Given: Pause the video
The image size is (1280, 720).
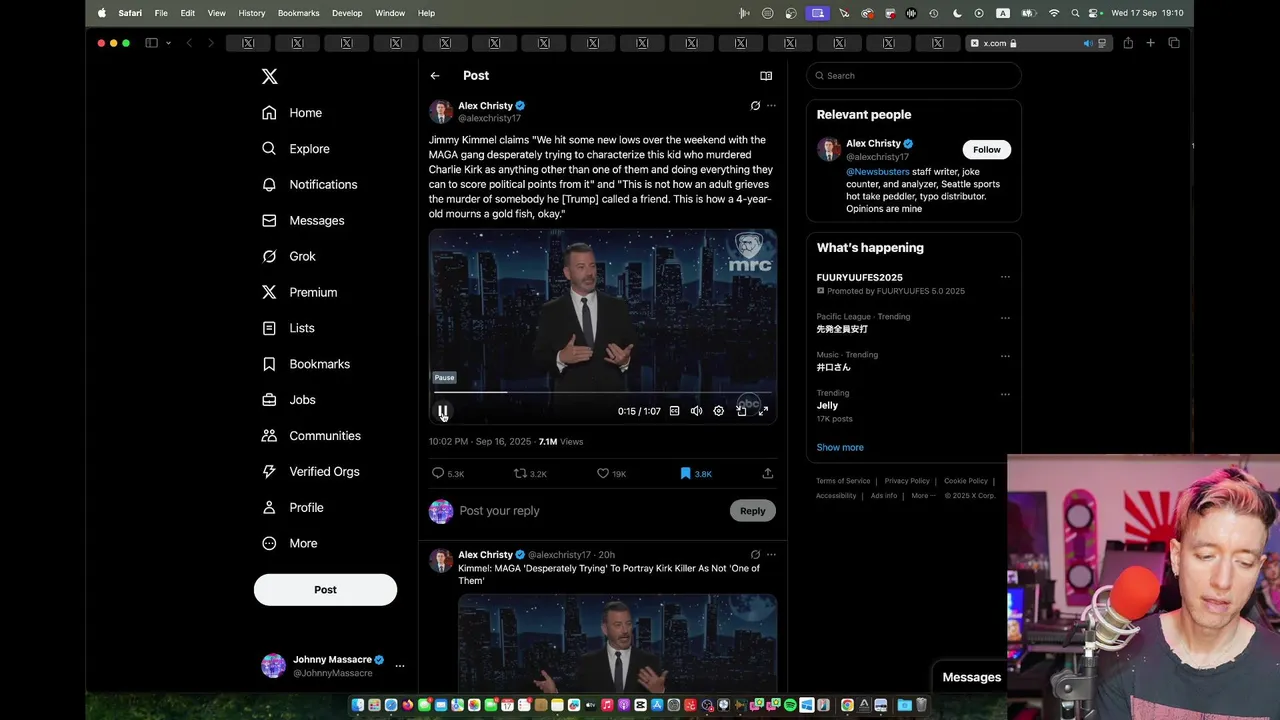Looking at the screenshot, I should (x=443, y=411).
